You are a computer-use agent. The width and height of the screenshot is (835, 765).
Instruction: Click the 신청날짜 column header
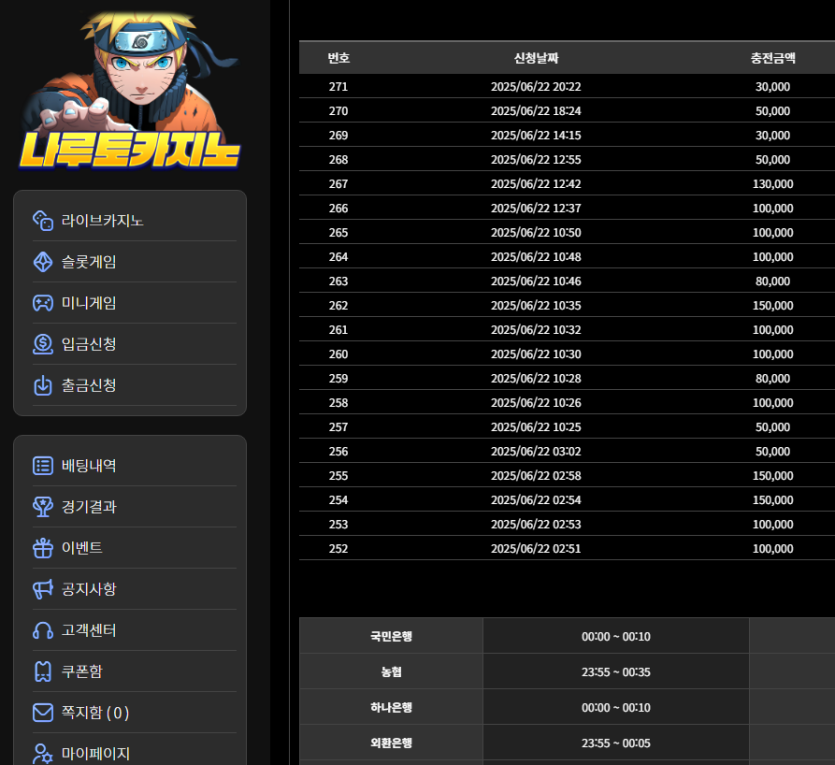(x=536, y=58)
